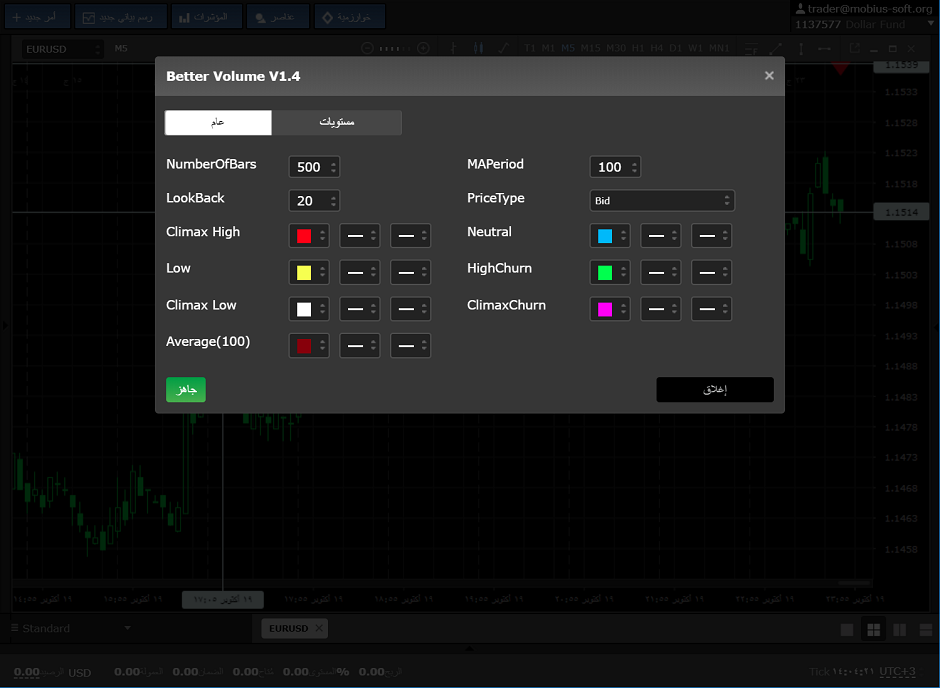Click the MAPeriod value field showing 100
The height and width of the screenshot is (688, 940).
click(x=615, y=167)
